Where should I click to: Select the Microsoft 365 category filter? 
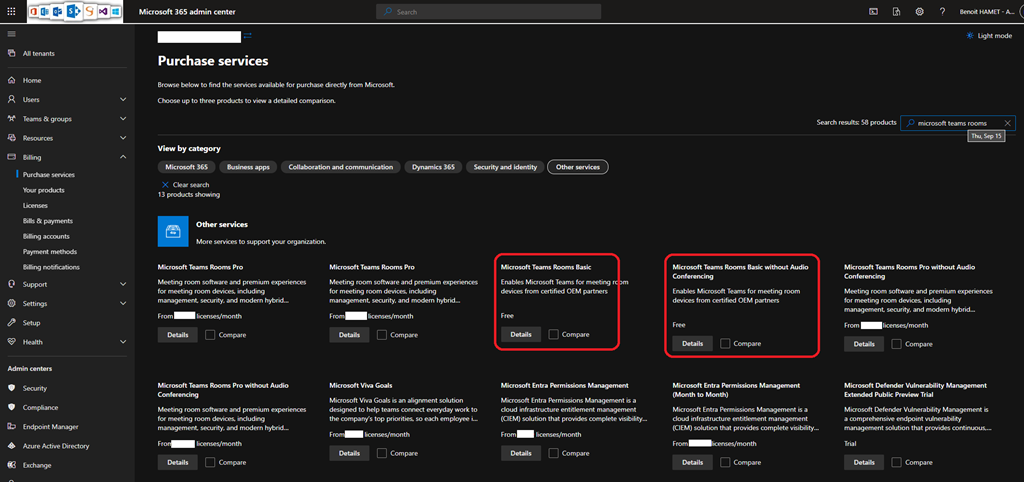coord(186,167)
